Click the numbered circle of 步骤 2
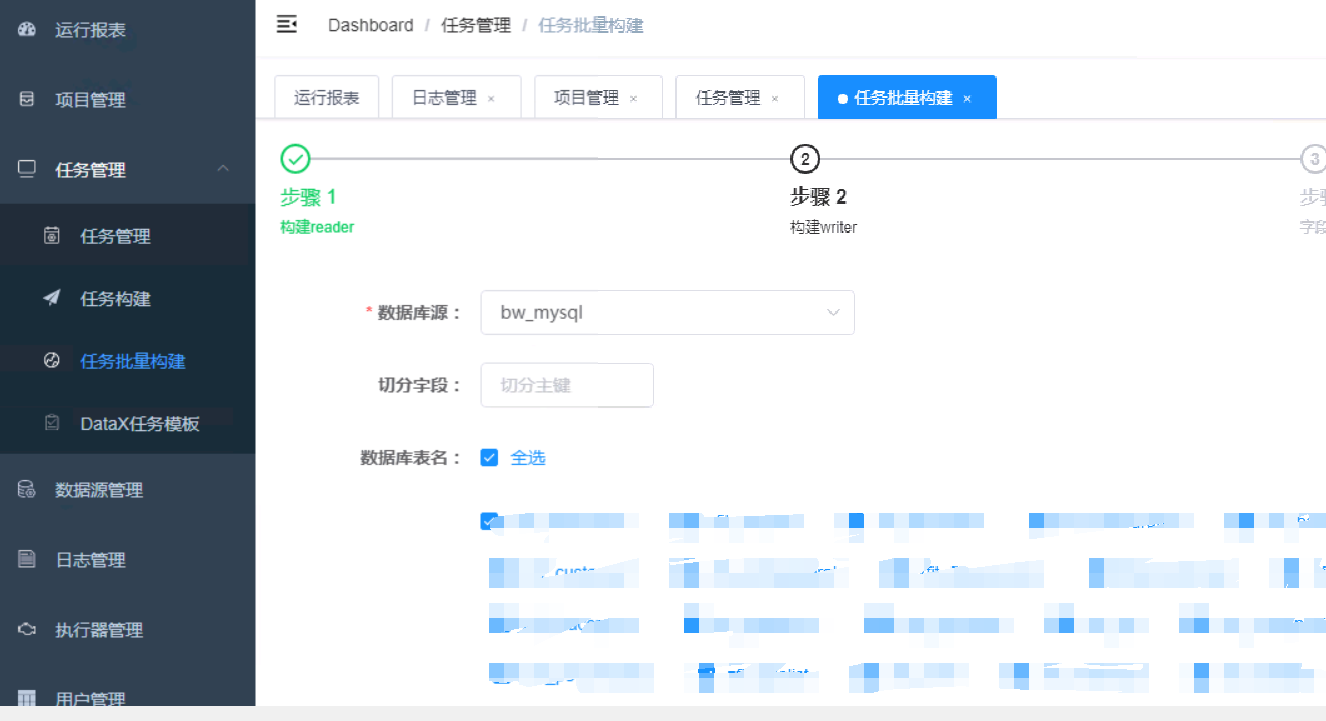 point(805,159)
